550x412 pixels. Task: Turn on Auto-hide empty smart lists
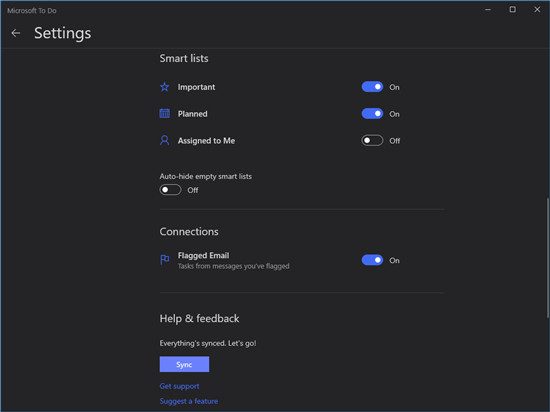[x=170, y=190]
